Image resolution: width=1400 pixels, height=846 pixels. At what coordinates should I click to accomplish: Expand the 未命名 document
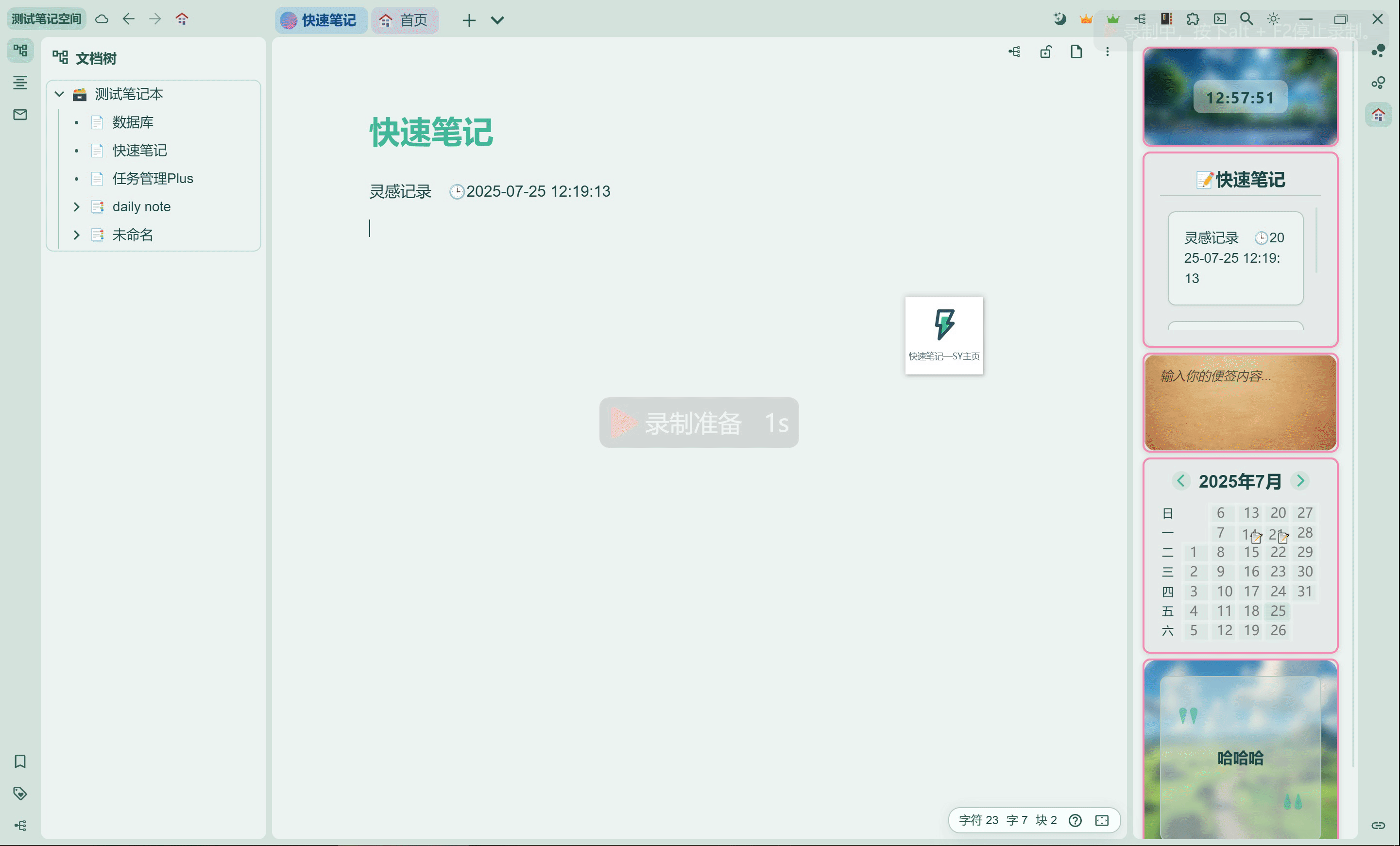click(x=76, y=235)
